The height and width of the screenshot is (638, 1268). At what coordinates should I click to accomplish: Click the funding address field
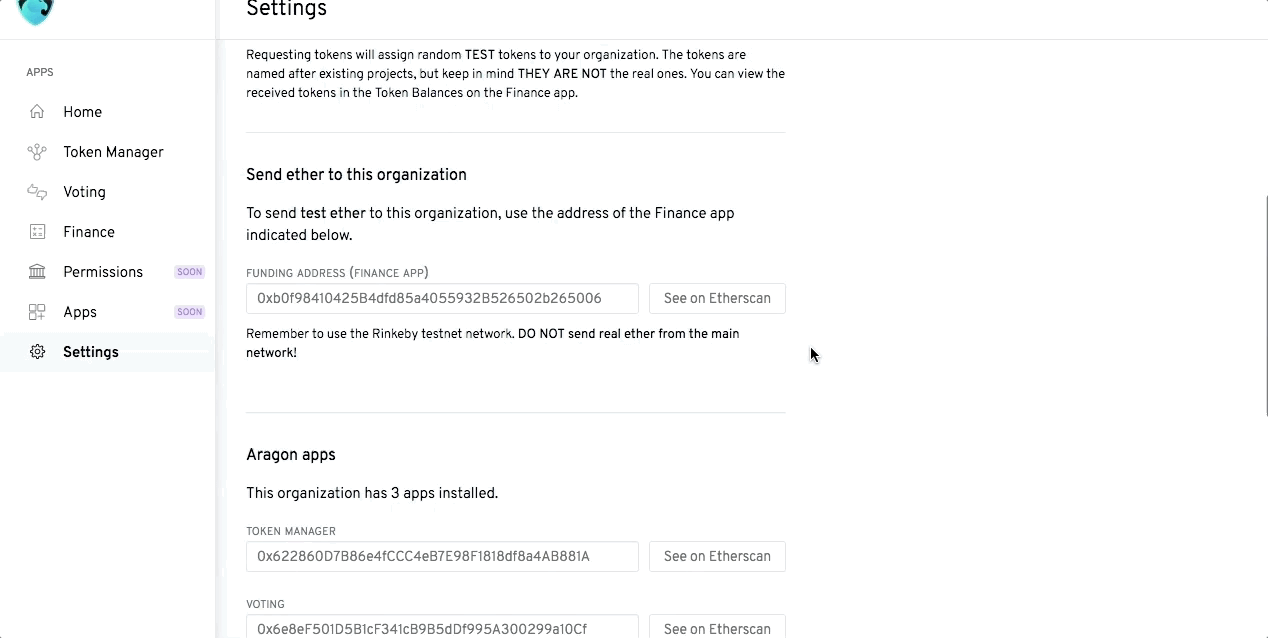point(442,298)
